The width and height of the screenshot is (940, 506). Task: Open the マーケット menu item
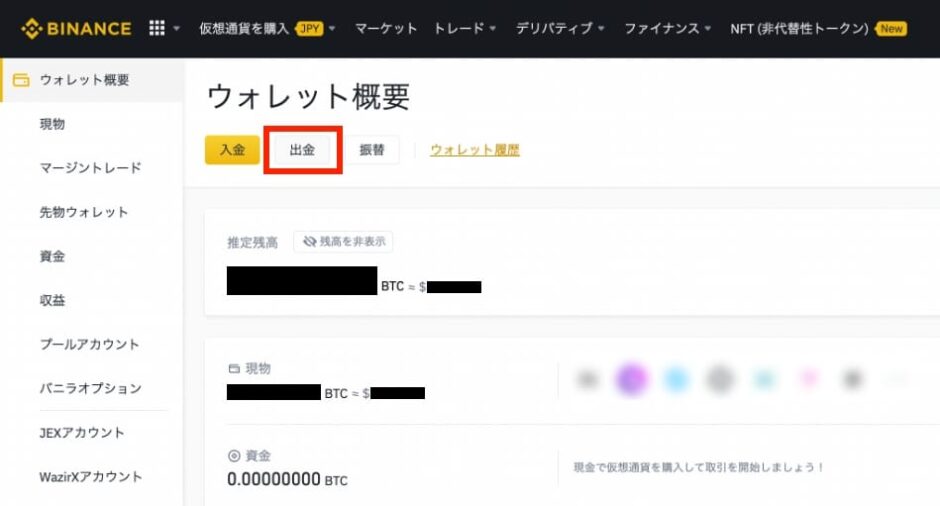coord(386,28)
